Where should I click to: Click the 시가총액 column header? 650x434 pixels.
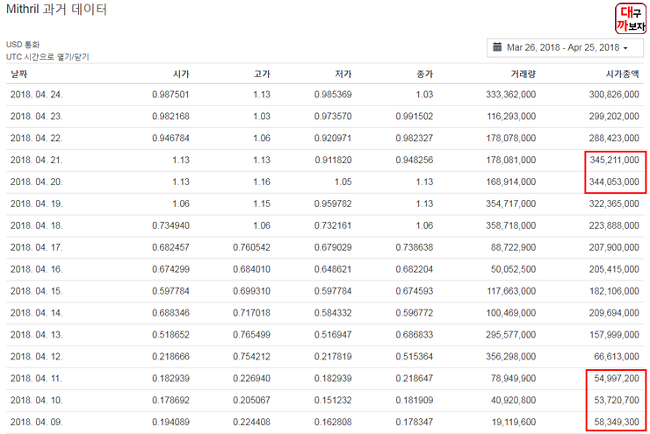pyautogui.click(x=623, y=74)
